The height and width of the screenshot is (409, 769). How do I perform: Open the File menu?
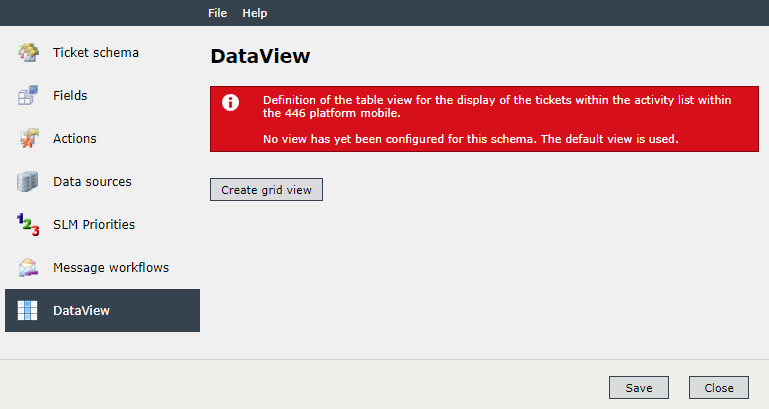[x=217, y=13]
